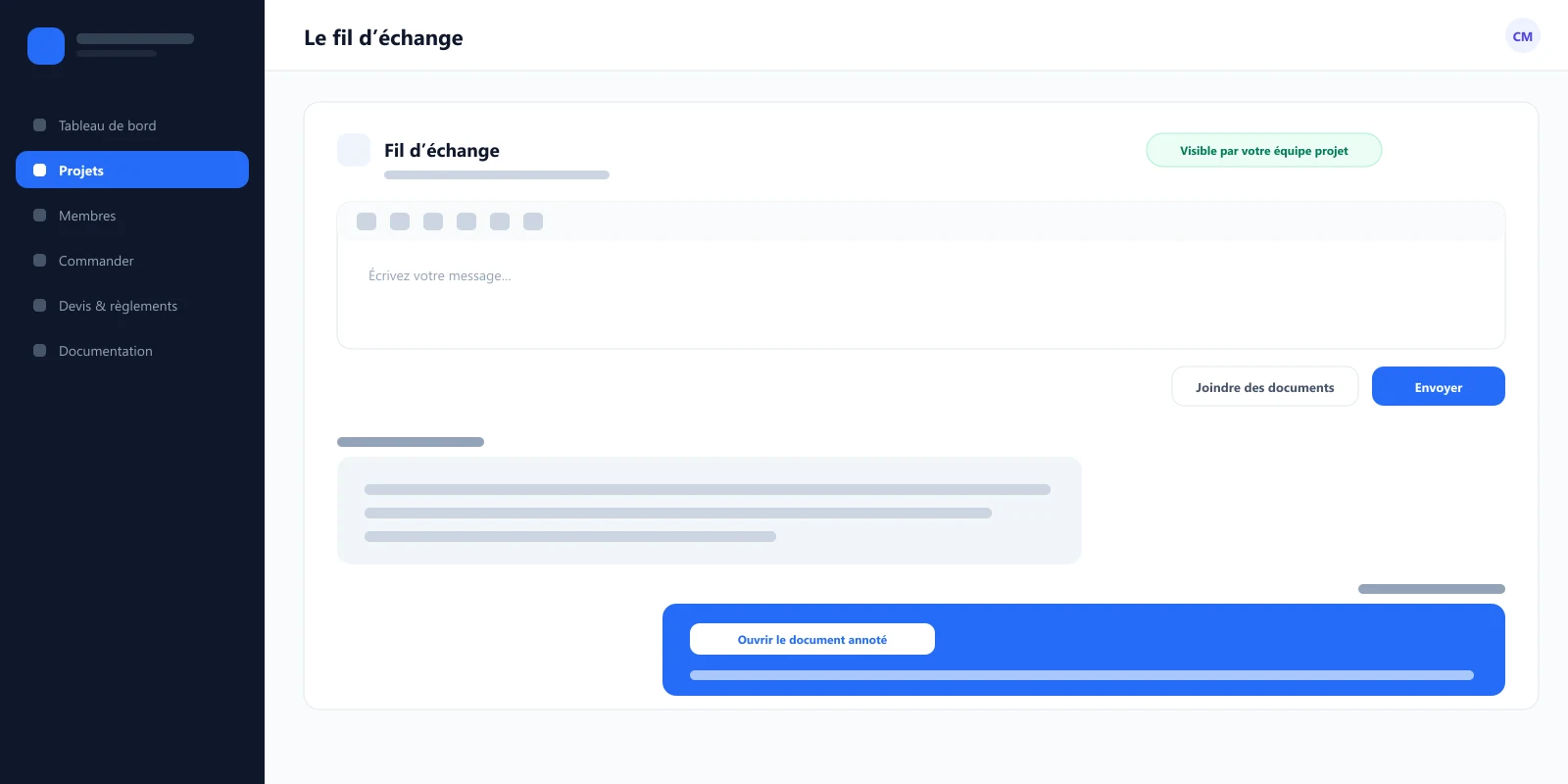The width and height of the screenshot is (1568, 784).
Task: Open the annotated document via Ouvrir le document annoté
Action: point(812,639)
